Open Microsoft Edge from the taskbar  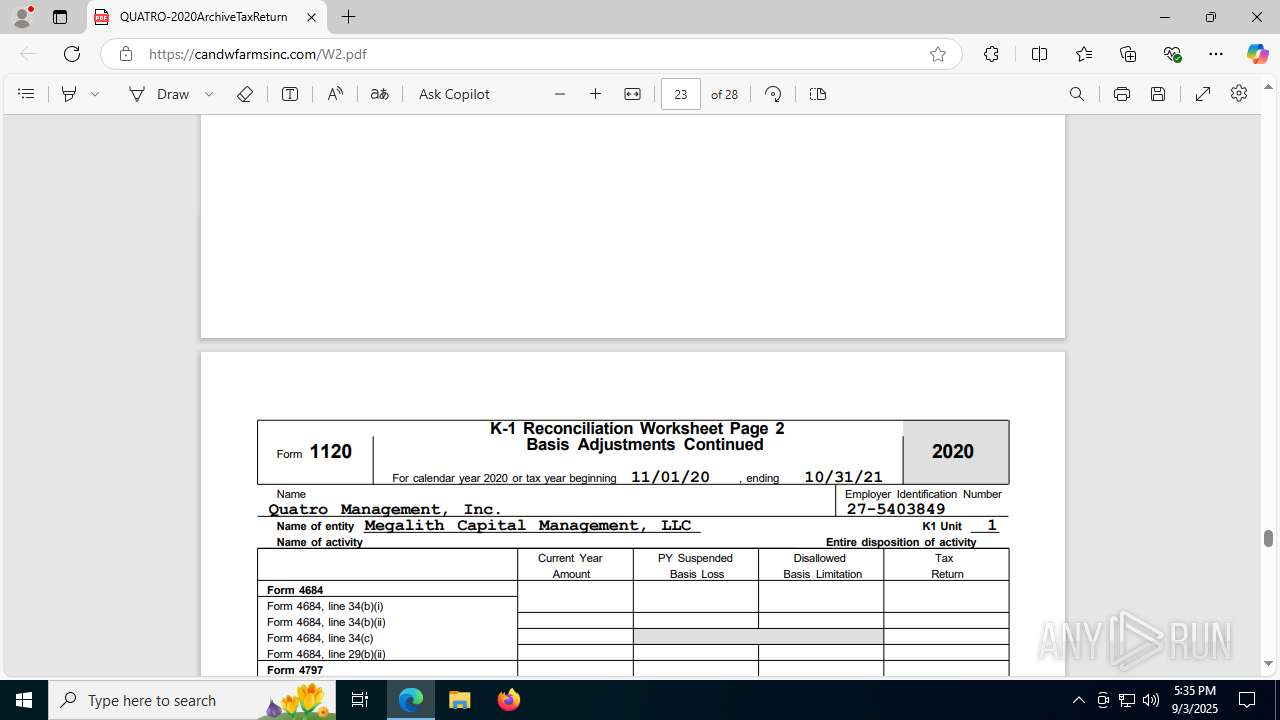[x=411, y=700]
